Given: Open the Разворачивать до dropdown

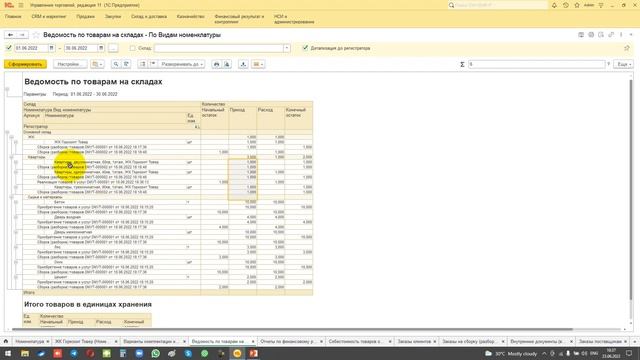Looking at the screenshot, I should (182, 64).
